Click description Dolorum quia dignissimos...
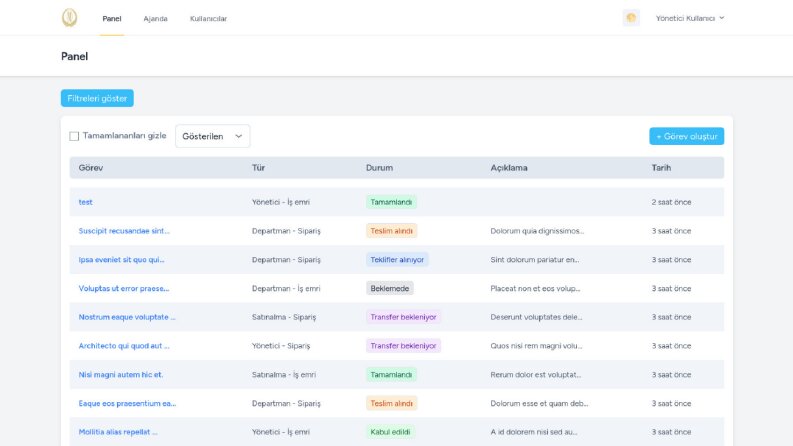Screen dimensions: 793x446 pyautogui.click(x=537, y=231)
